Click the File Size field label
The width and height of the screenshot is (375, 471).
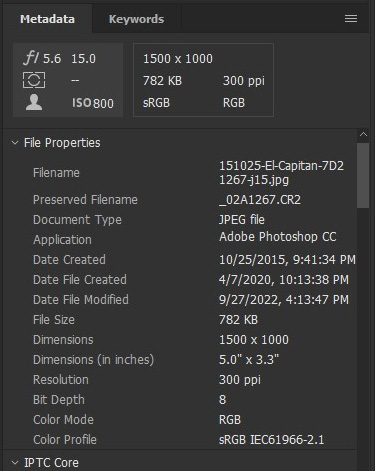click(54, 320)
